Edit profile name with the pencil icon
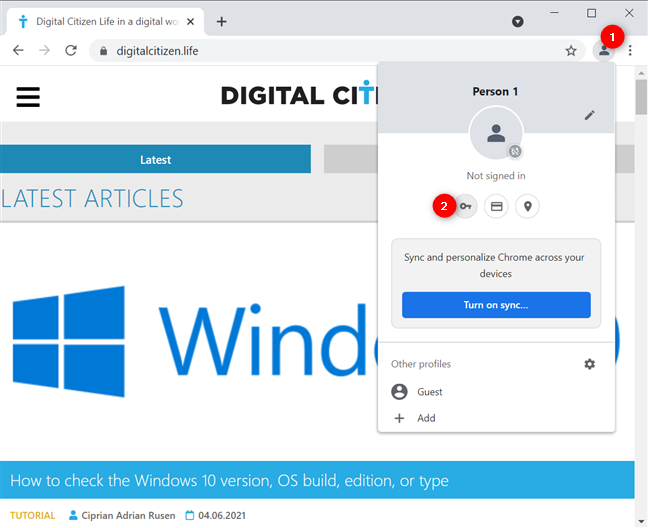This screenshot has height=528, width=648. coord(589,115)
